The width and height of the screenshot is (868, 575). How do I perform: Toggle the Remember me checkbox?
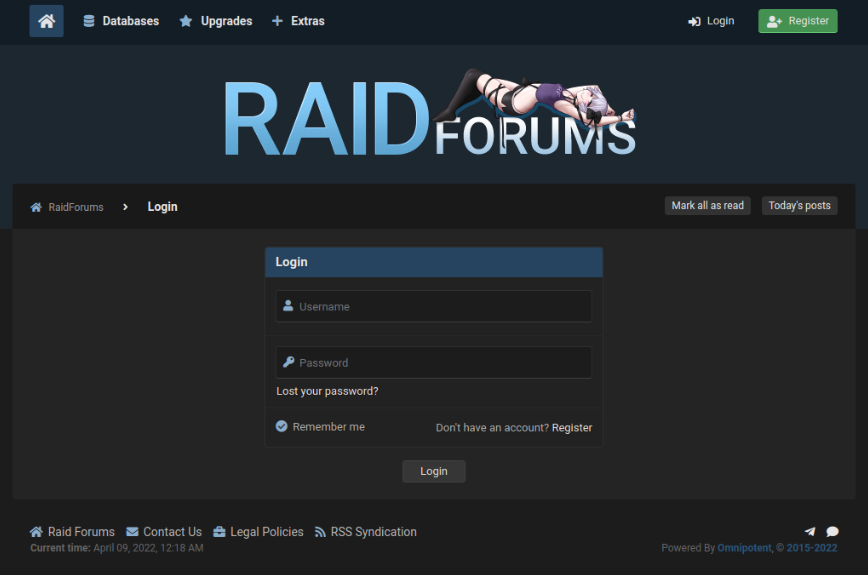[x=282, y=427]
